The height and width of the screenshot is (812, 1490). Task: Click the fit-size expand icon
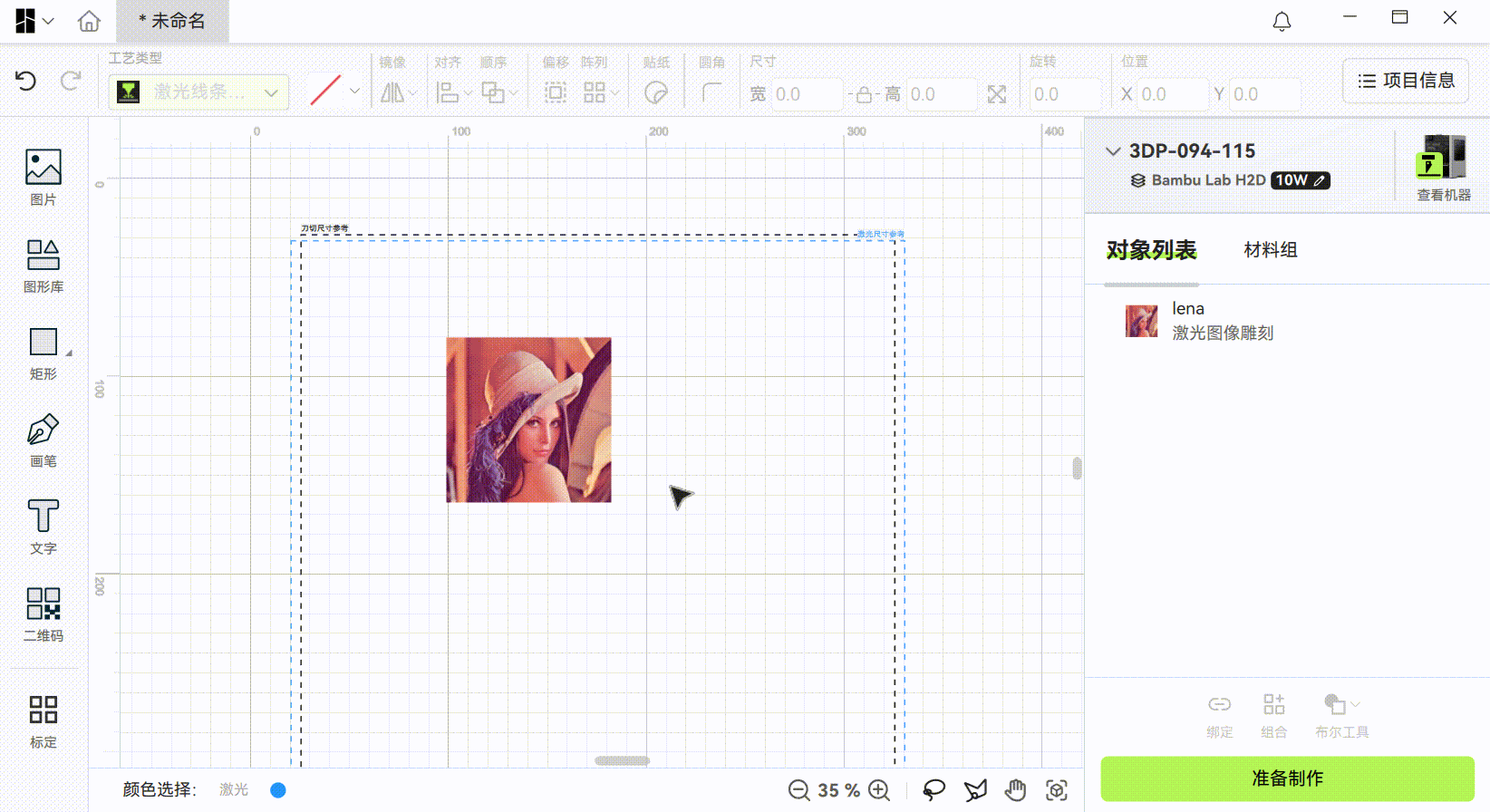coord(997,94)
